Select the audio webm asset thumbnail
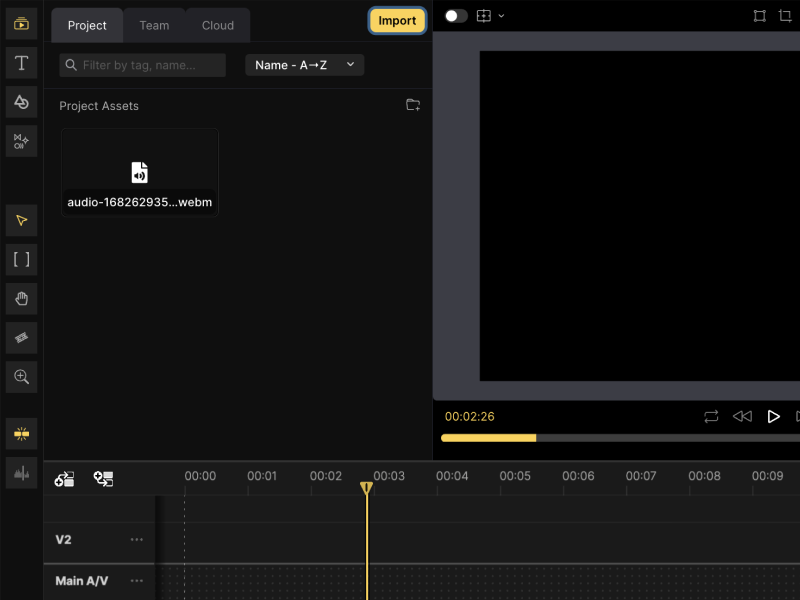This screenshot has width=800, height=600. pyautogui.click(x=139, y=172)
